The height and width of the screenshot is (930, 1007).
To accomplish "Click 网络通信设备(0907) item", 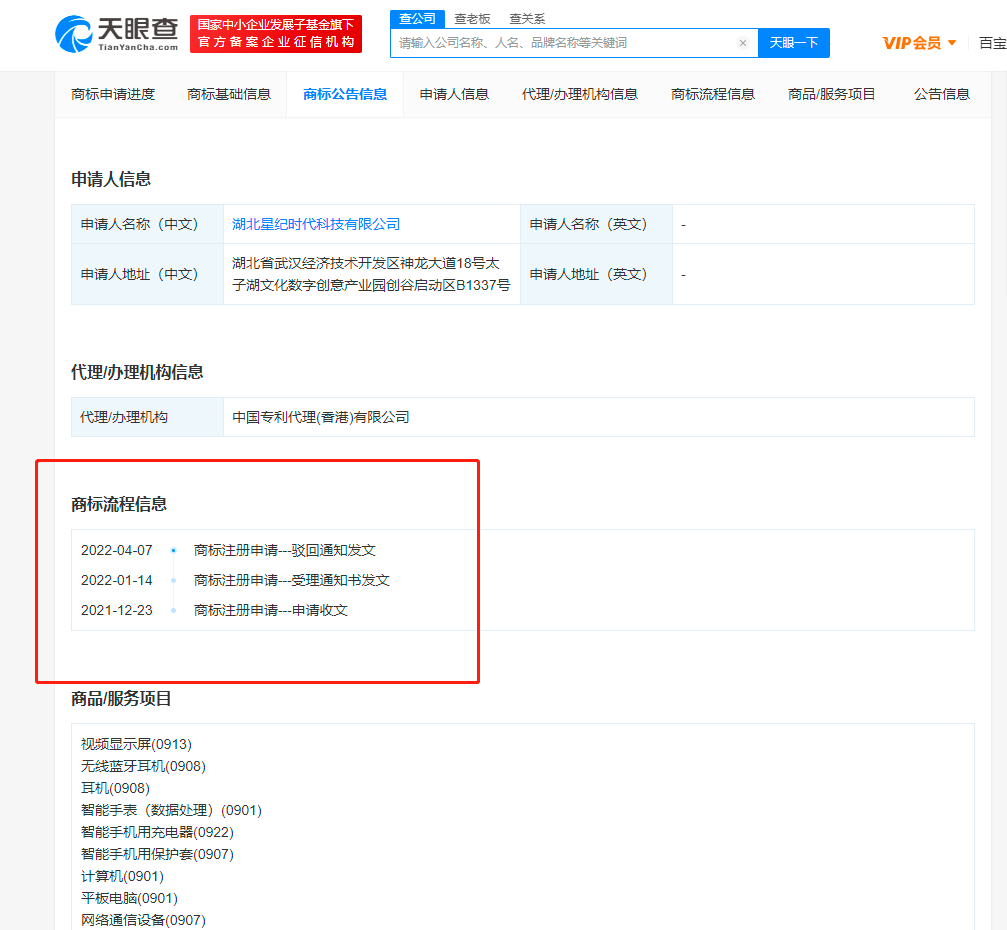I will pos(143,920).
